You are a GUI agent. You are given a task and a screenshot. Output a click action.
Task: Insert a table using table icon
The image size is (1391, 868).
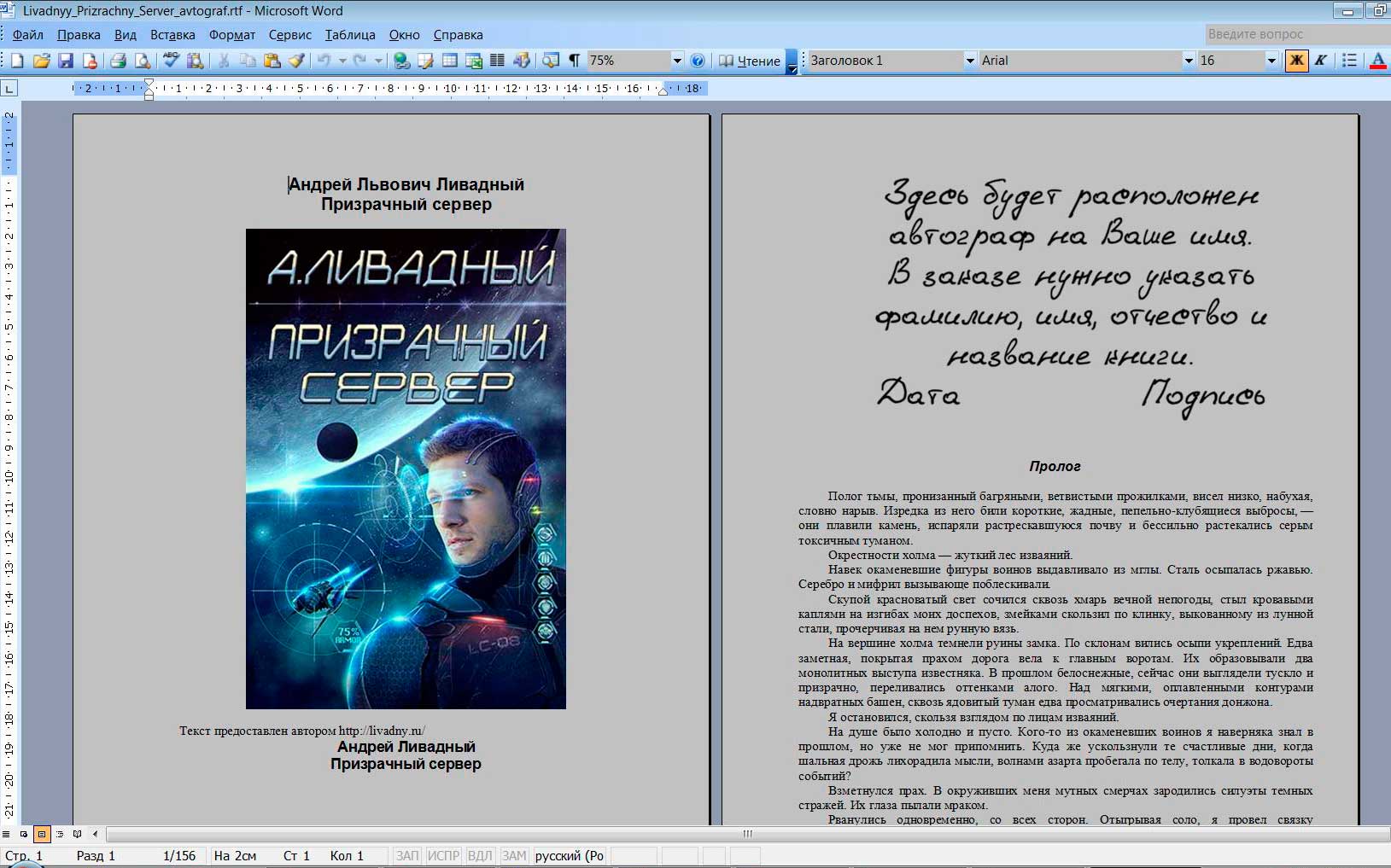click(x=449, y=61)
